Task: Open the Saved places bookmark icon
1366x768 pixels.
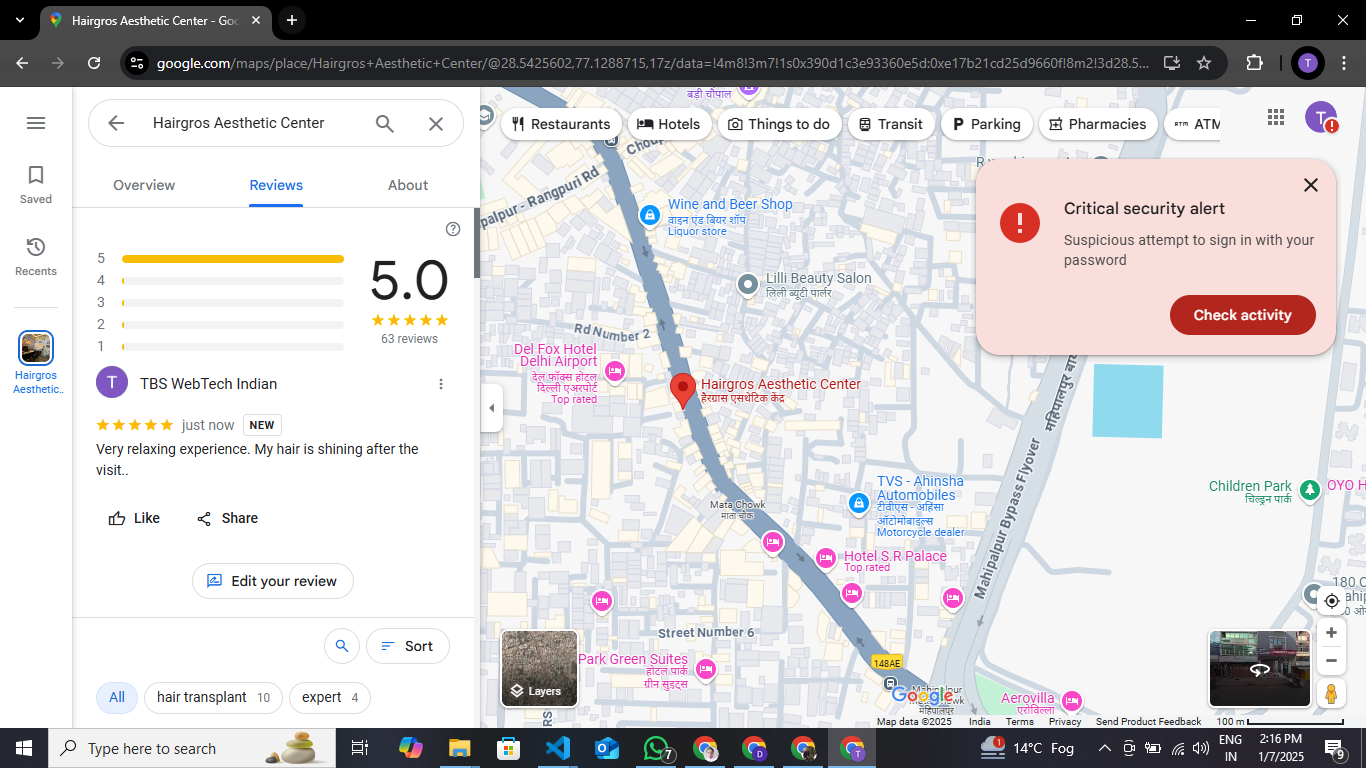Action: pos(36,176)
